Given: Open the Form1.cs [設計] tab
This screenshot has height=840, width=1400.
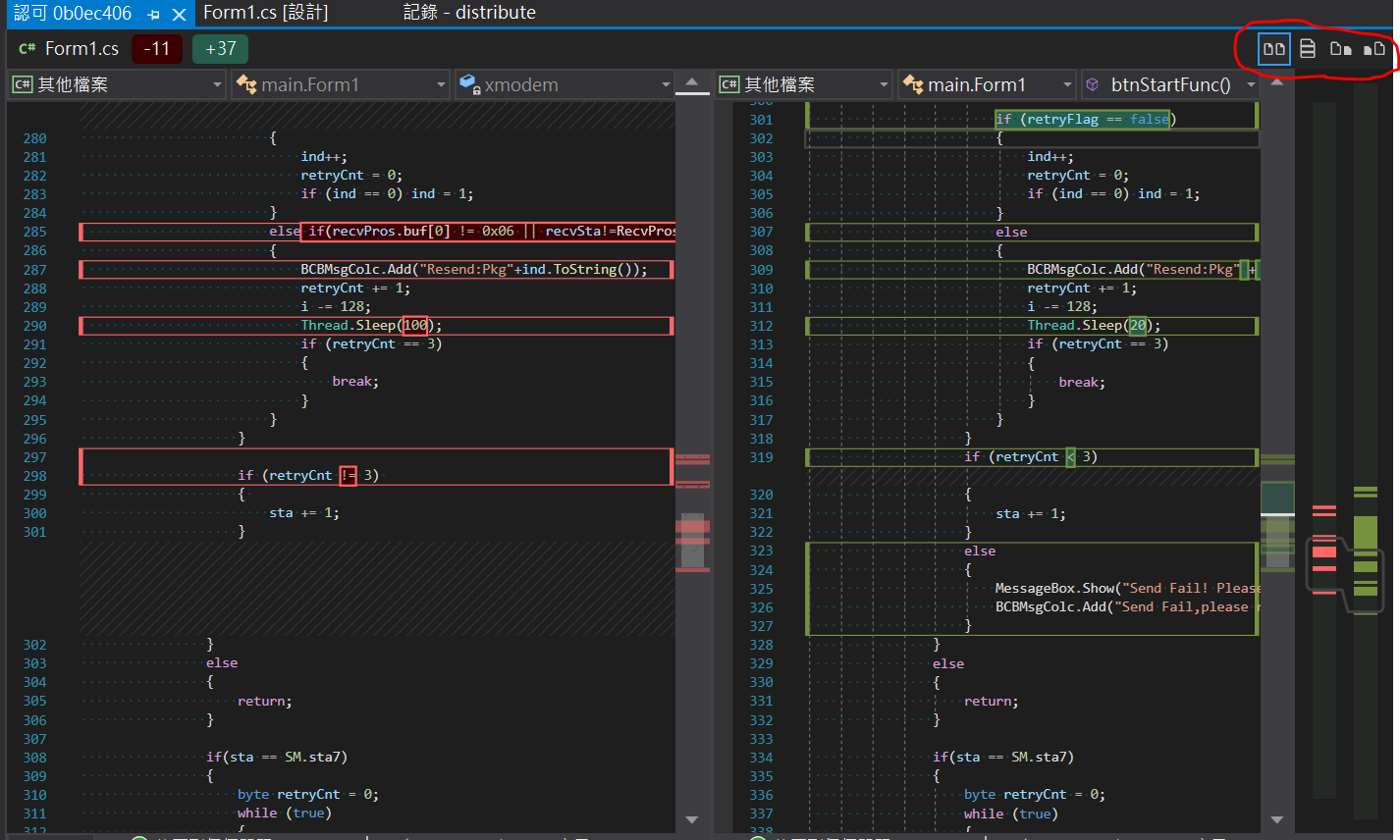Looking at the screenshot, I should tap(265, 13).
